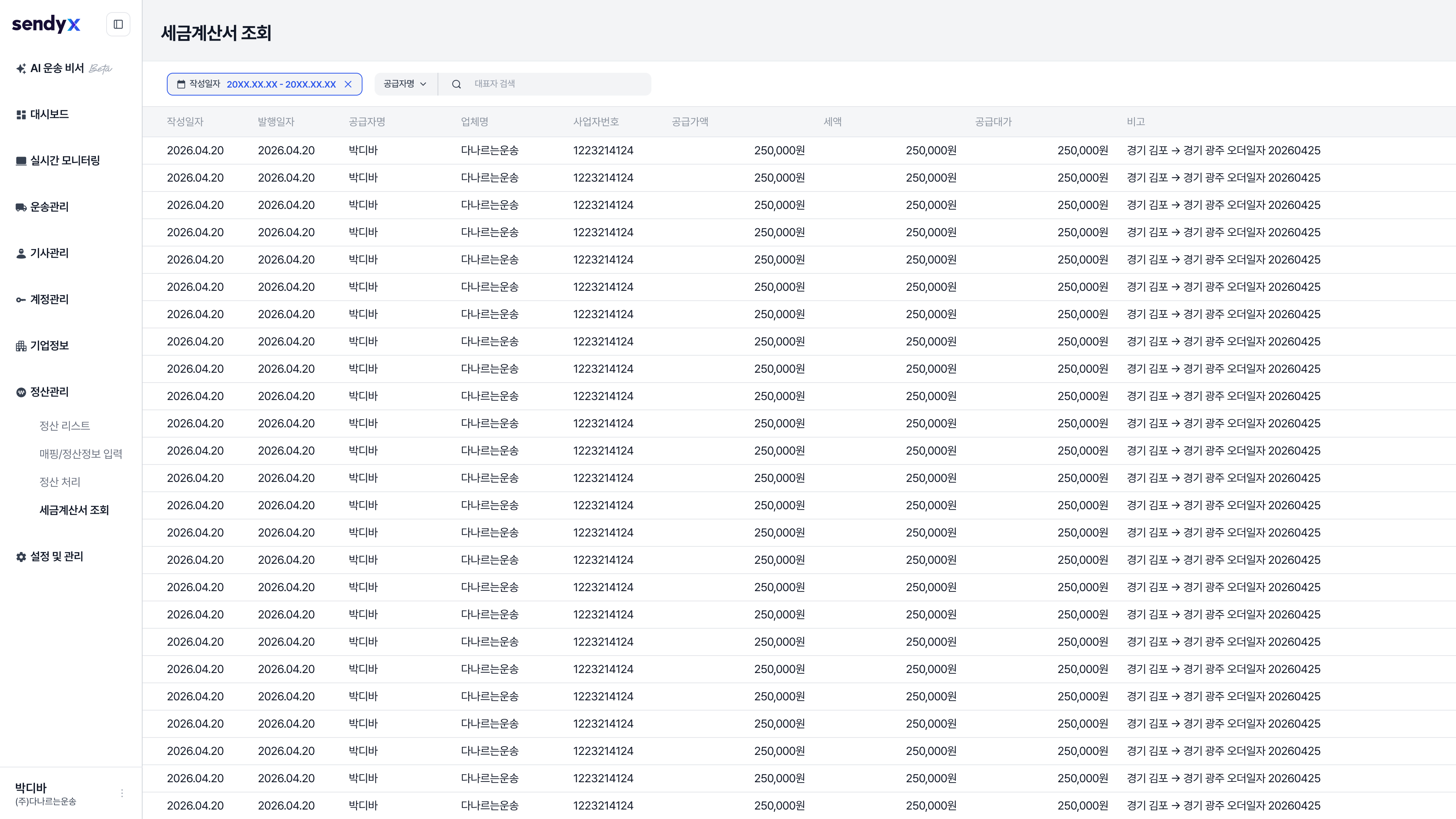This screenshot has height=819, width=1456.
Task: Click the 세금계산서 조회 page title
Action: pos(216,33)
